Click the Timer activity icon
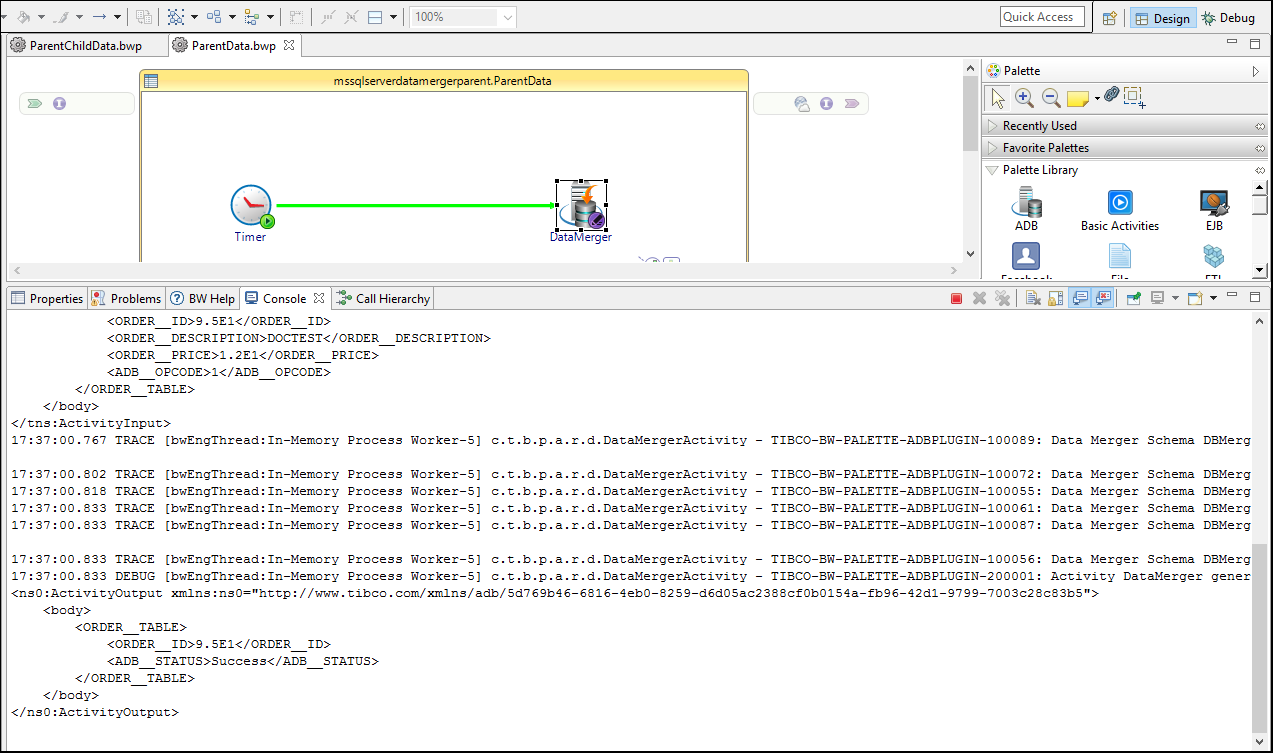This screenshot has width=1273, height=753. point(251,206)
